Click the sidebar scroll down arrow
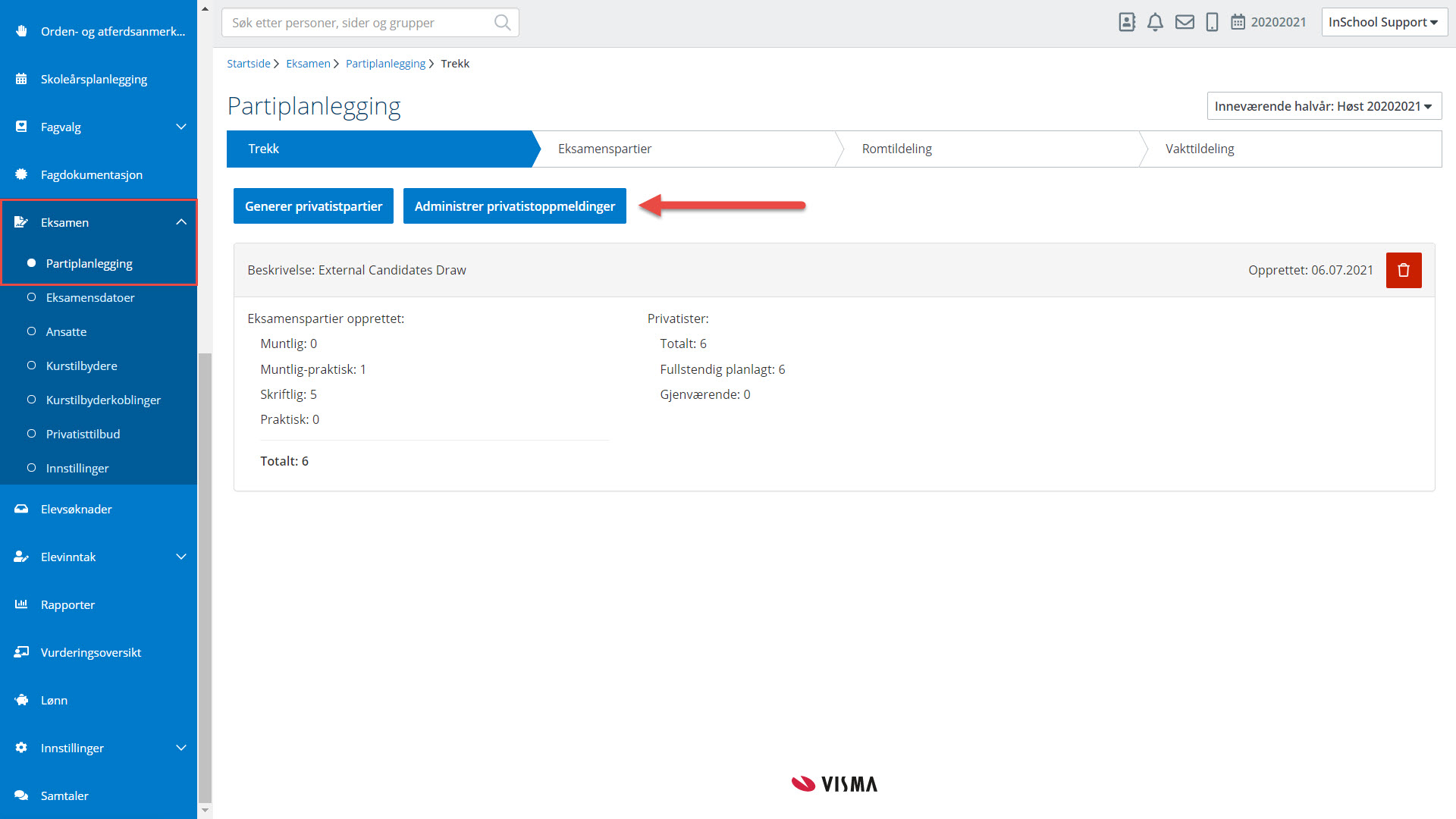Viewport: 1456px width, 819px height. [x=205, y=811]
